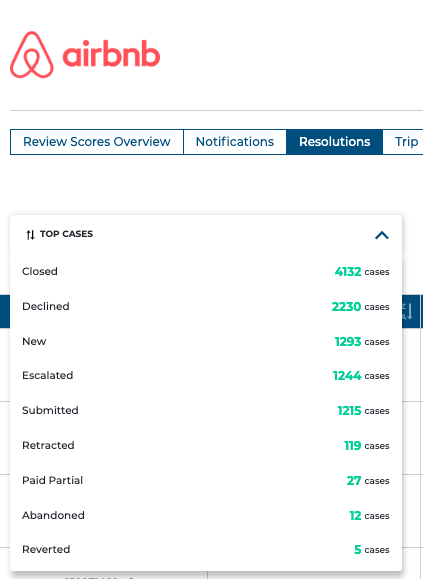
Task: Collapse the Top Cases panel chevron
Action: pos(382,235)
